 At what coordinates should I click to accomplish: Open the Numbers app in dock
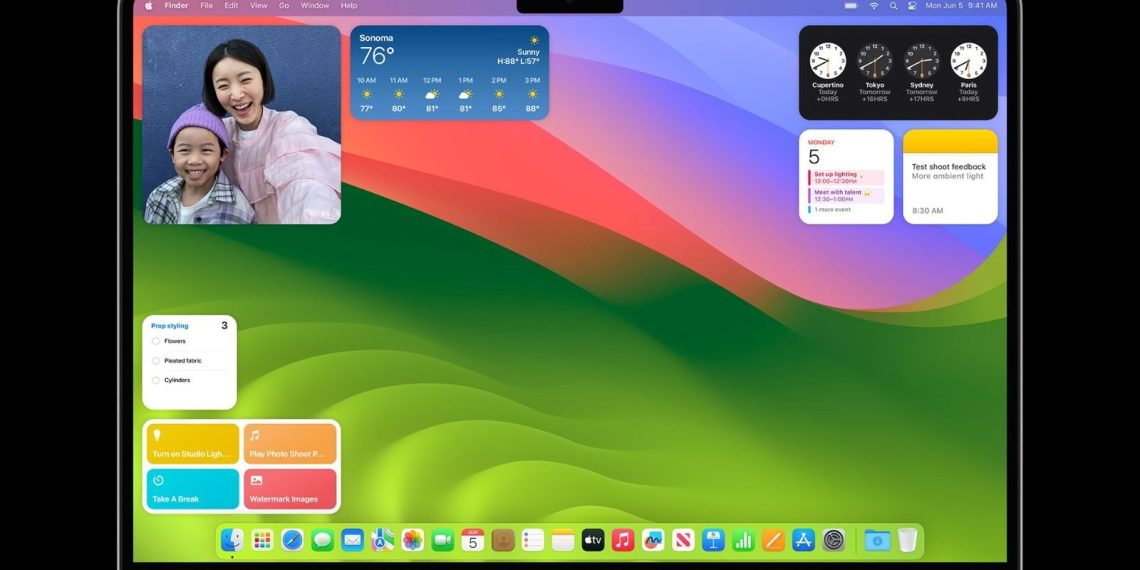pyautogui.click(x=743, y=539)
